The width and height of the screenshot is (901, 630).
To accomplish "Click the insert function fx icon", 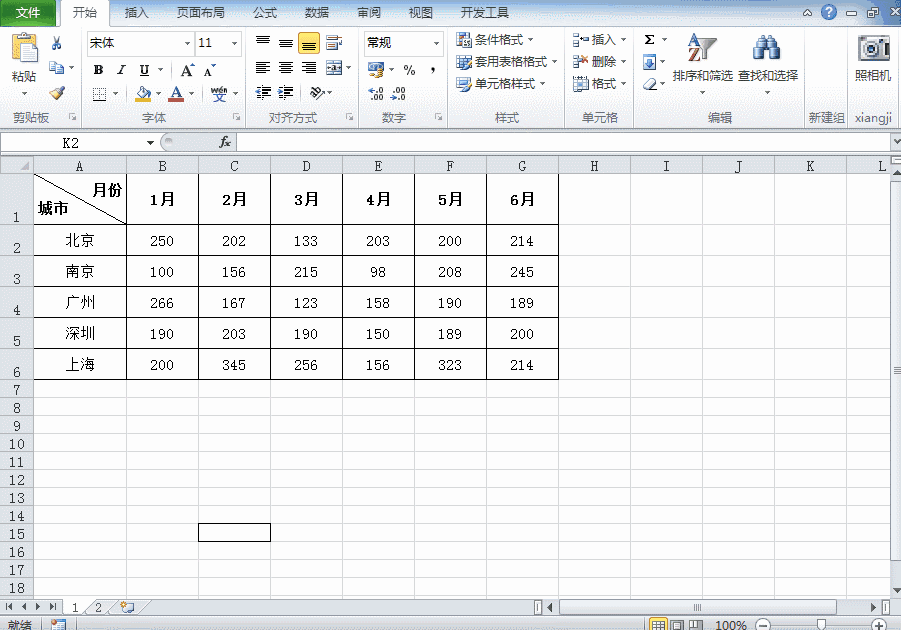I will (225, 142).
